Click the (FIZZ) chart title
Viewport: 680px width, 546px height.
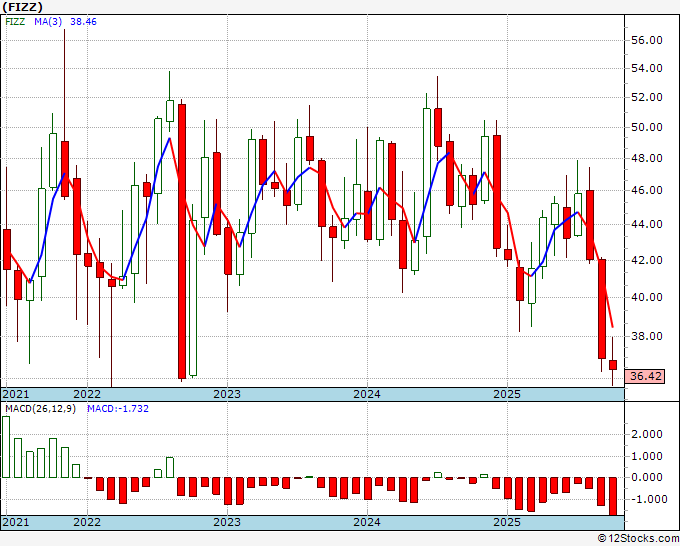point(23,7)
